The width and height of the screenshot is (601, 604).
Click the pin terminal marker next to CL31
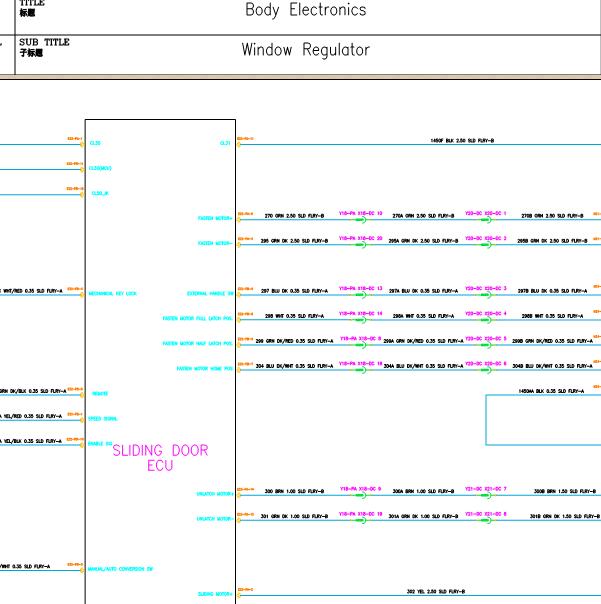tap(239, 144)
